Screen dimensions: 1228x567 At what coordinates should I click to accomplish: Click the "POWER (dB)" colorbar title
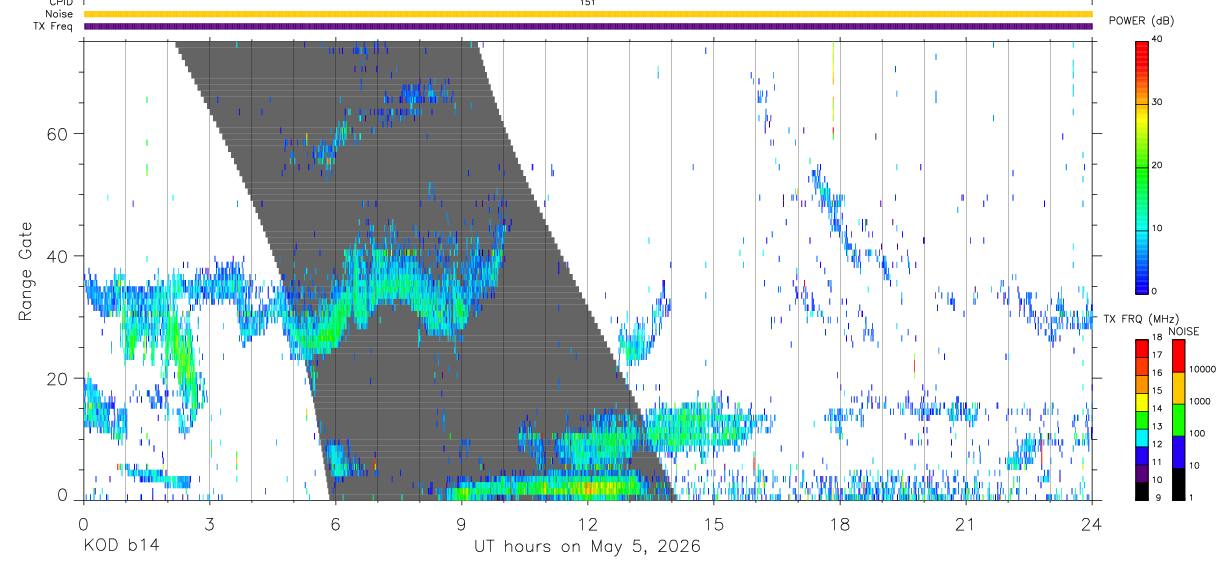(x=1142, y=21)
